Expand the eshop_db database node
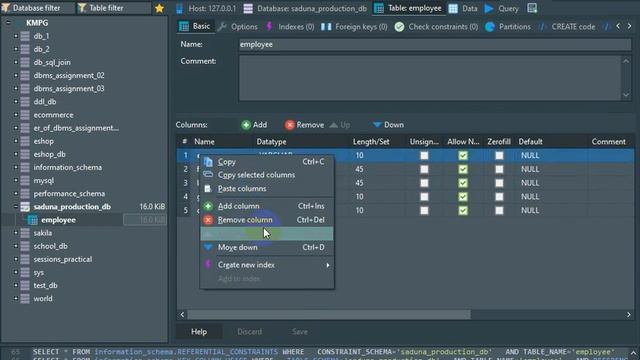Viewport: 640px width, 360px height. [x=16, y=154]
